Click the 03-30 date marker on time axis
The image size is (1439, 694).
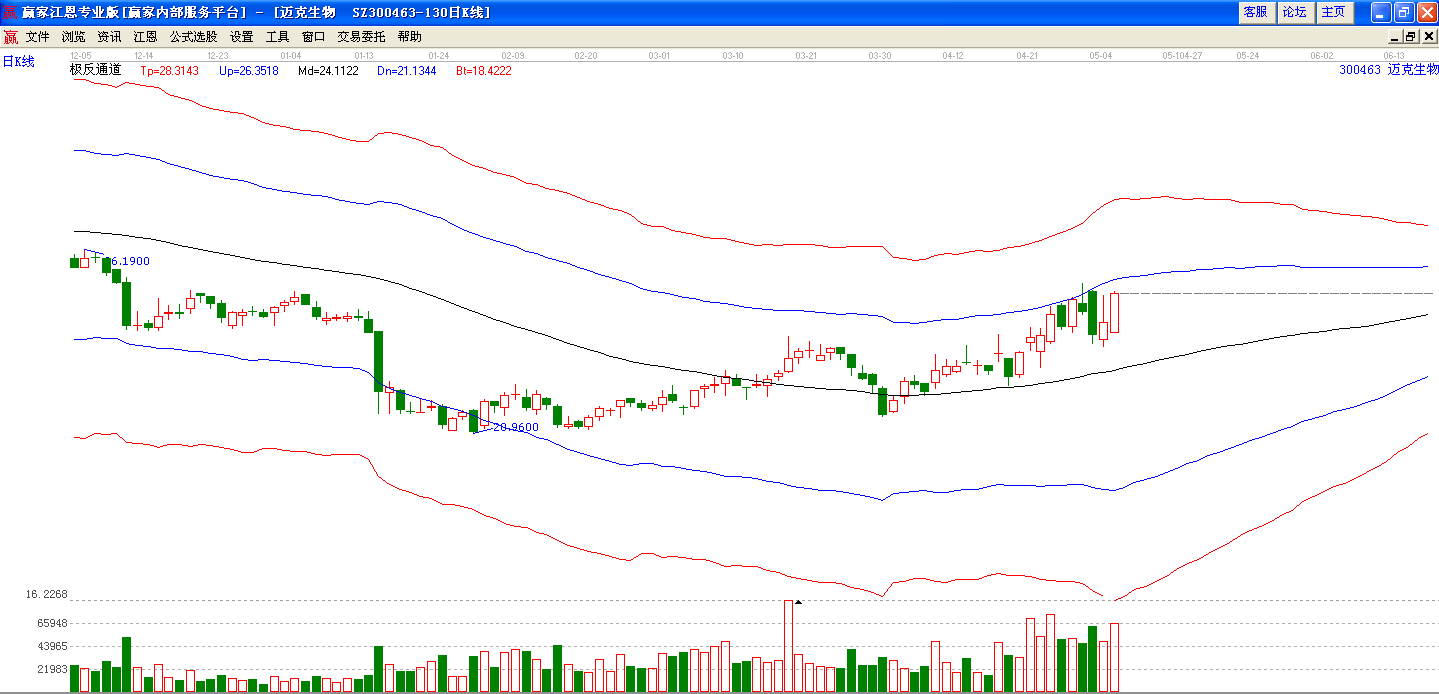point(880,56)
